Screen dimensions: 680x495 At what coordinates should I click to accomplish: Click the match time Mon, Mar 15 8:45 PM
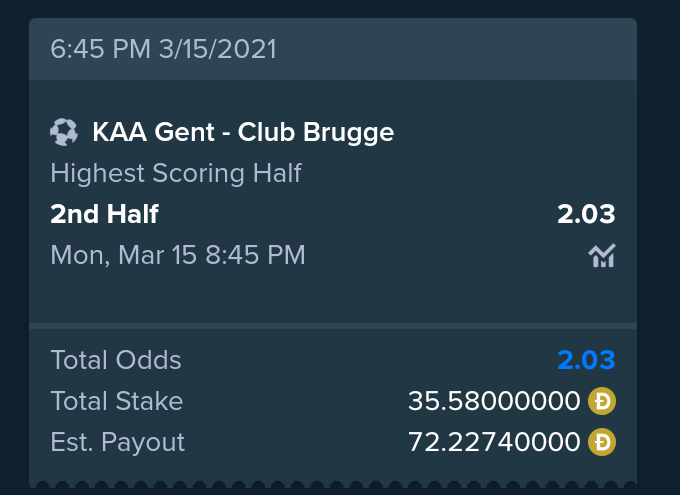coord(178,255)
